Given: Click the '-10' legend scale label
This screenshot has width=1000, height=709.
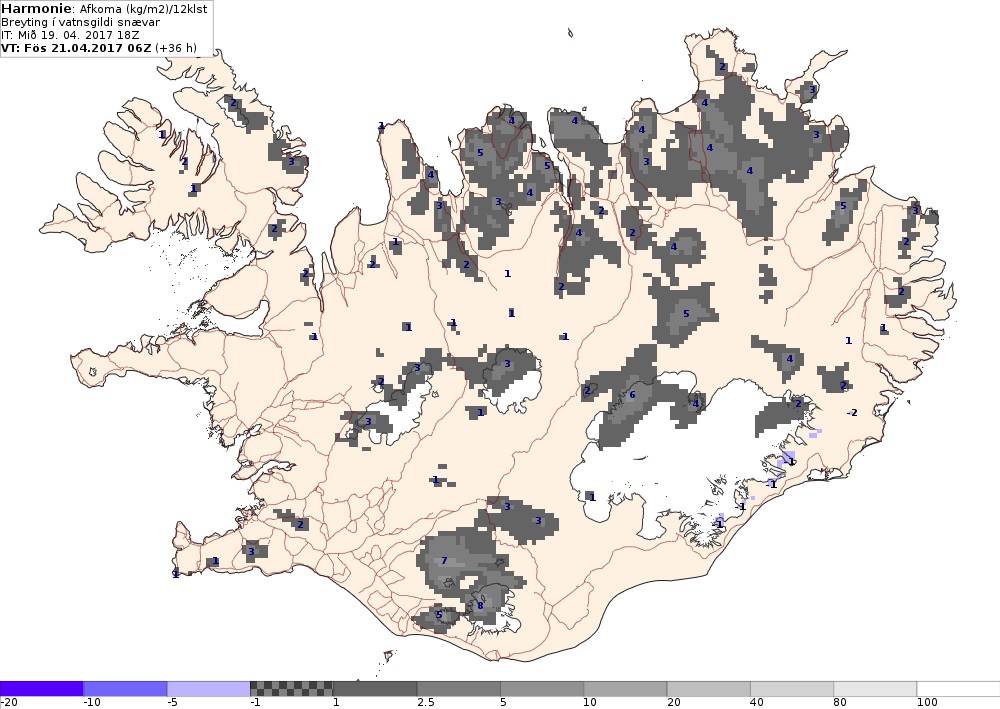Looking at the screenshot, I should (92, 703).
